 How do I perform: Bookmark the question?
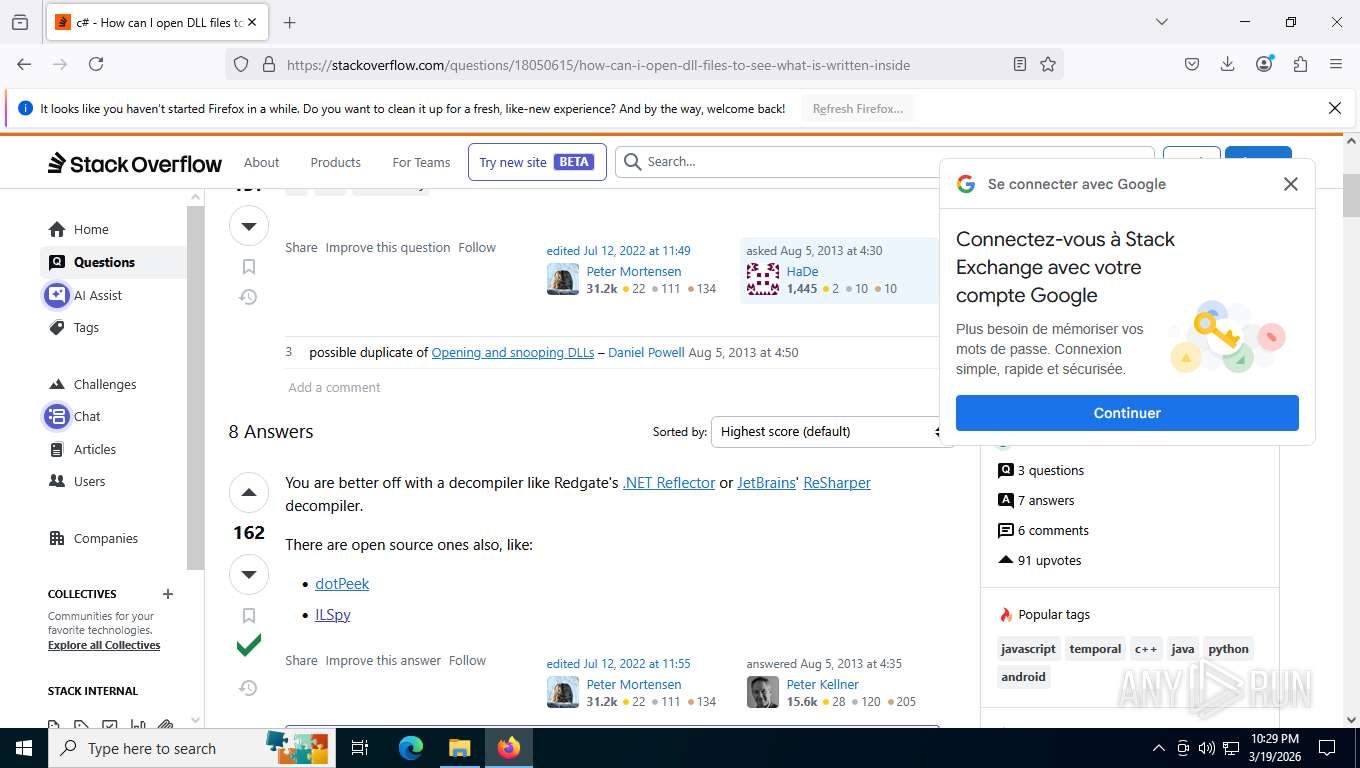[x=249, y=267]
